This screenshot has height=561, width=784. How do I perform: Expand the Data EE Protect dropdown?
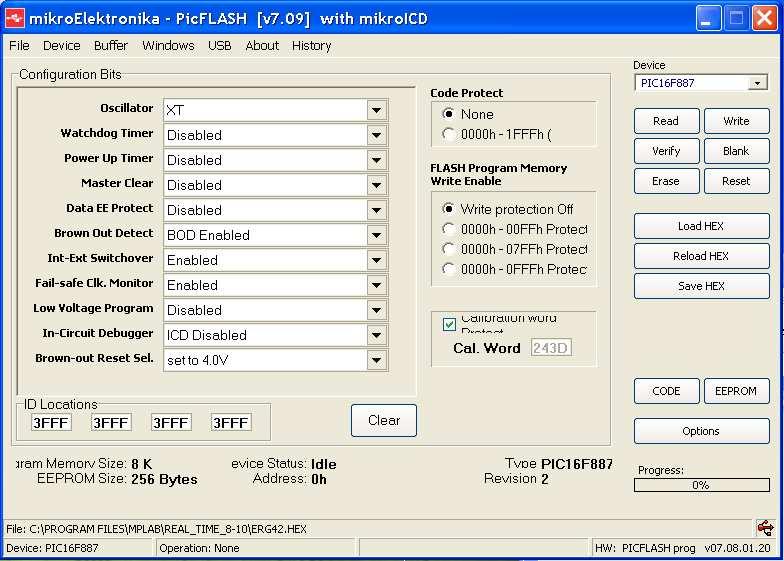376,210
